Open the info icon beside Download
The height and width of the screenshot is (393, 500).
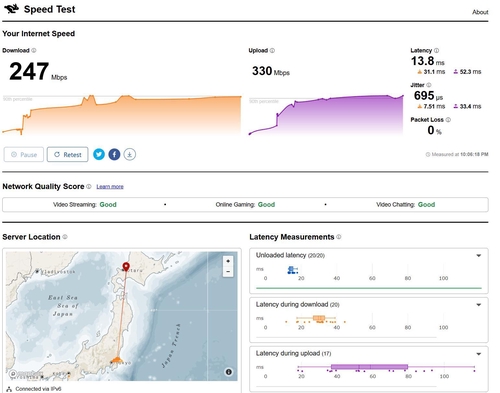[x=34, y=50]
